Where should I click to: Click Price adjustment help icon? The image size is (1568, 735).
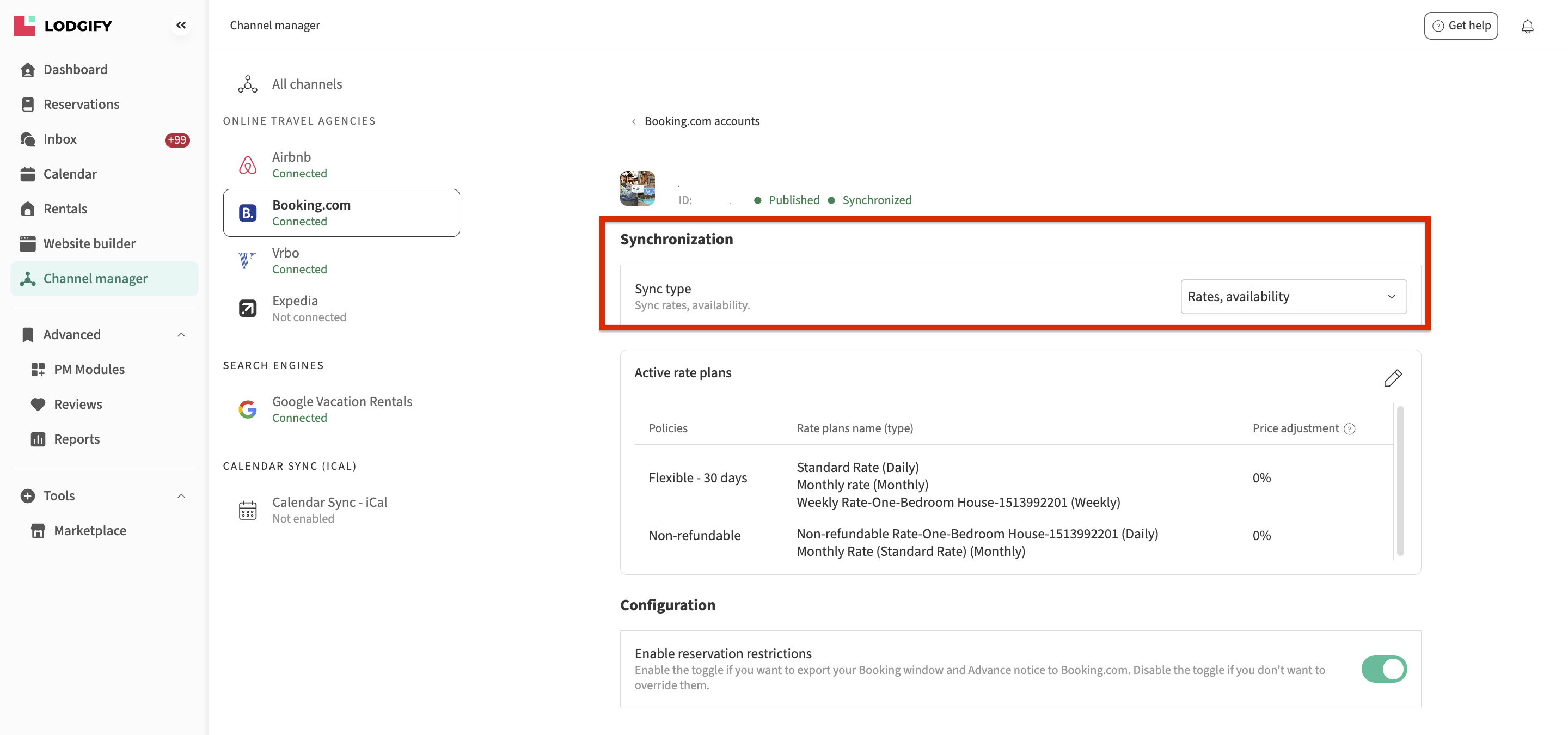pos(1350,429)
